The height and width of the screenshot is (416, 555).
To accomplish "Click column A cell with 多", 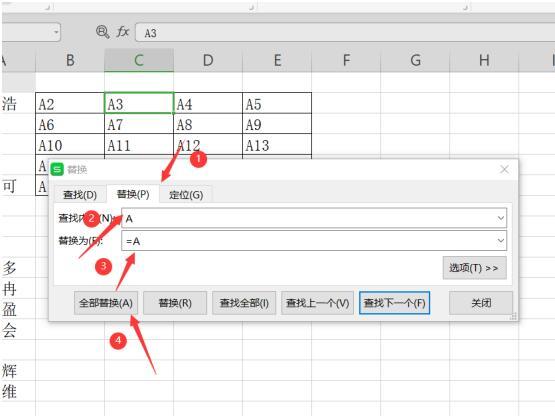I will click(18, 268).
